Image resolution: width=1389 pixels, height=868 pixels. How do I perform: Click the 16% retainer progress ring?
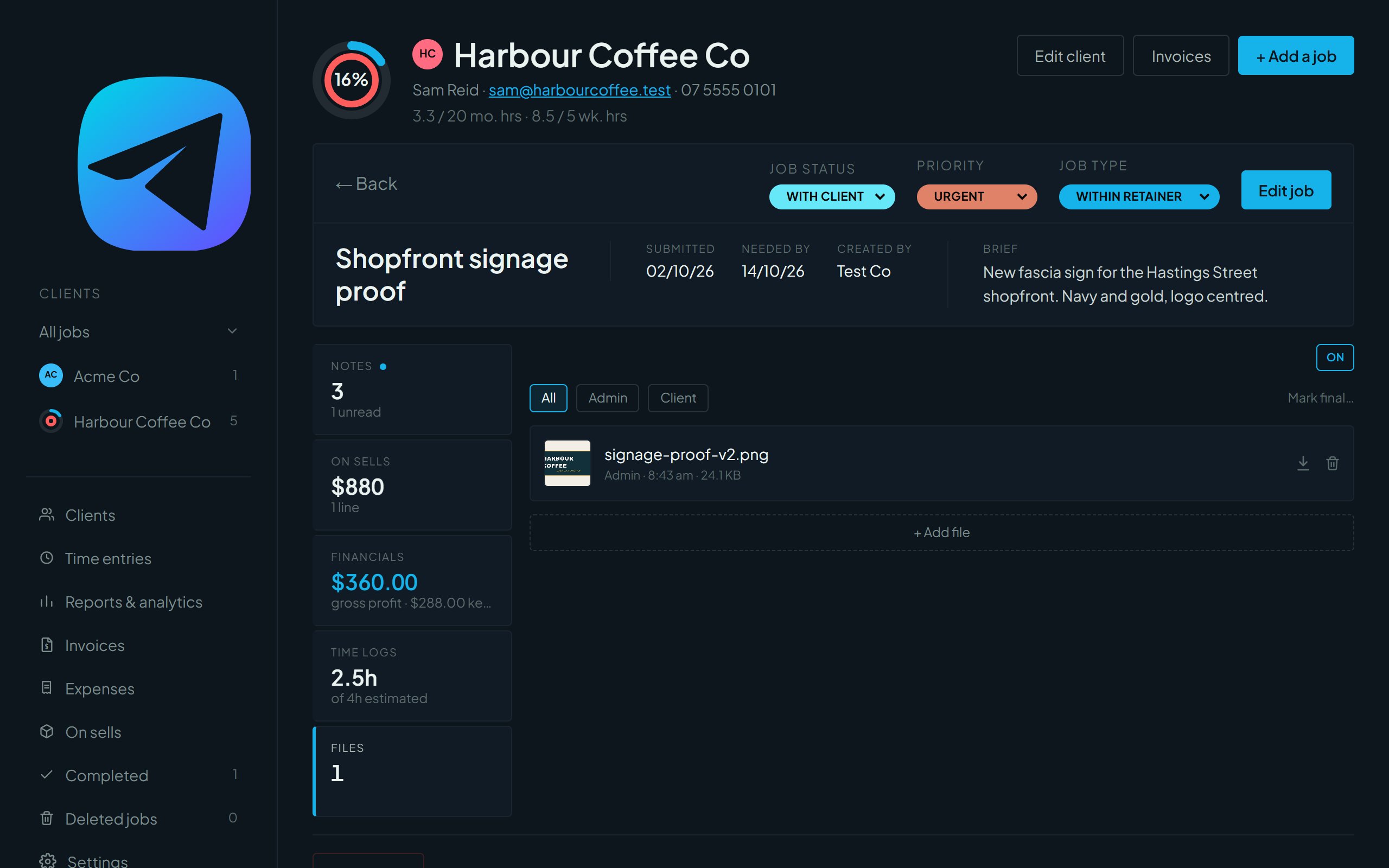[x=351, y=80]
